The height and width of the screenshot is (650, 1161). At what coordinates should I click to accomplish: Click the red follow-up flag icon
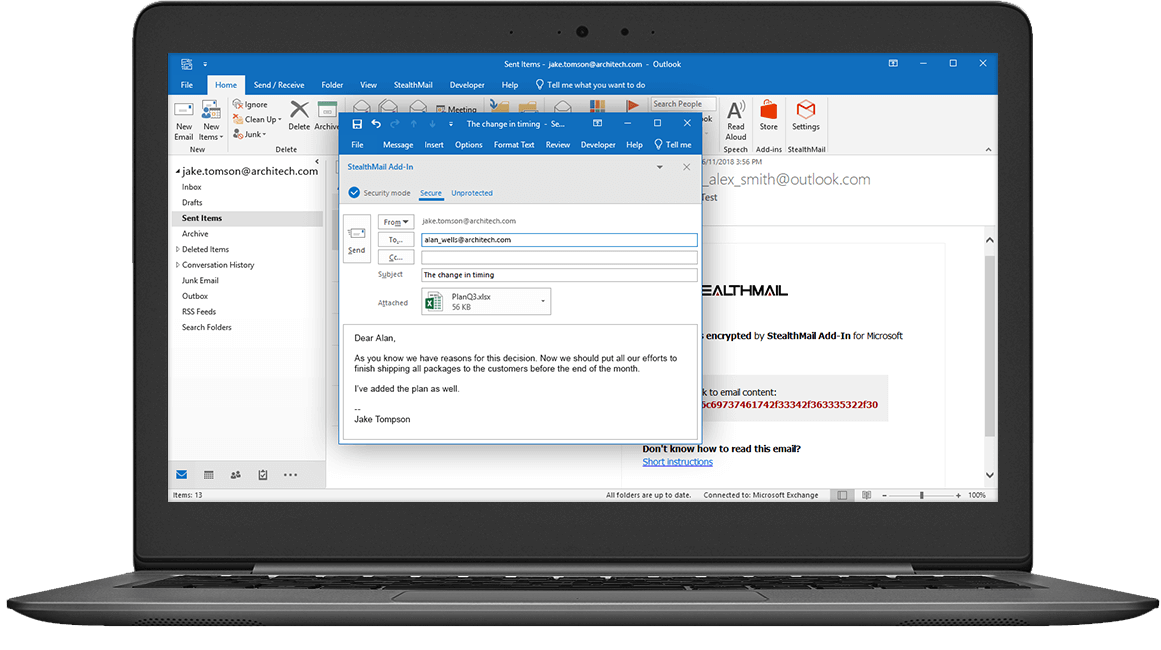click(632, 106)
